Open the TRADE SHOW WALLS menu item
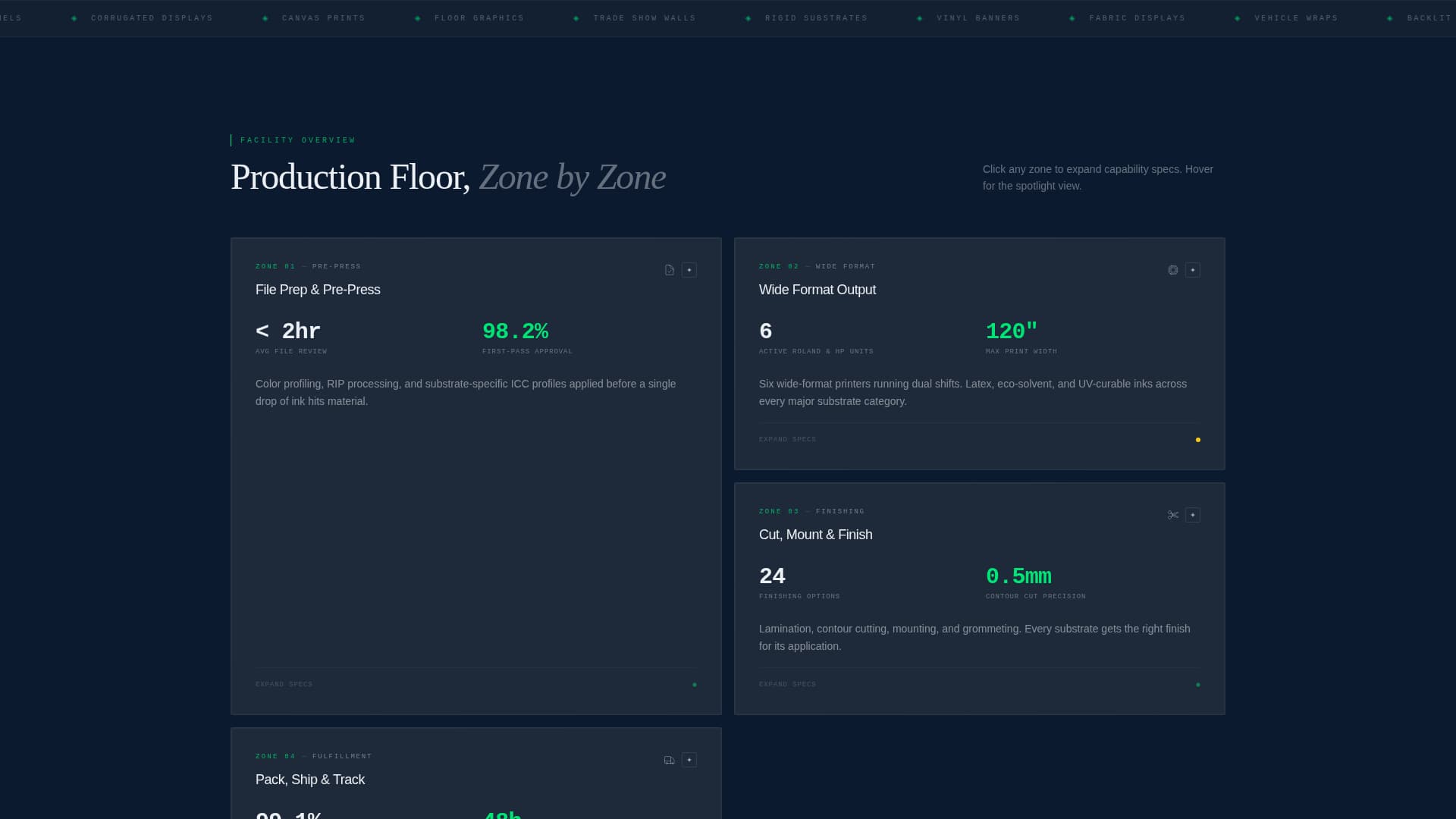 pyautogui.click(x=645, y=17)
